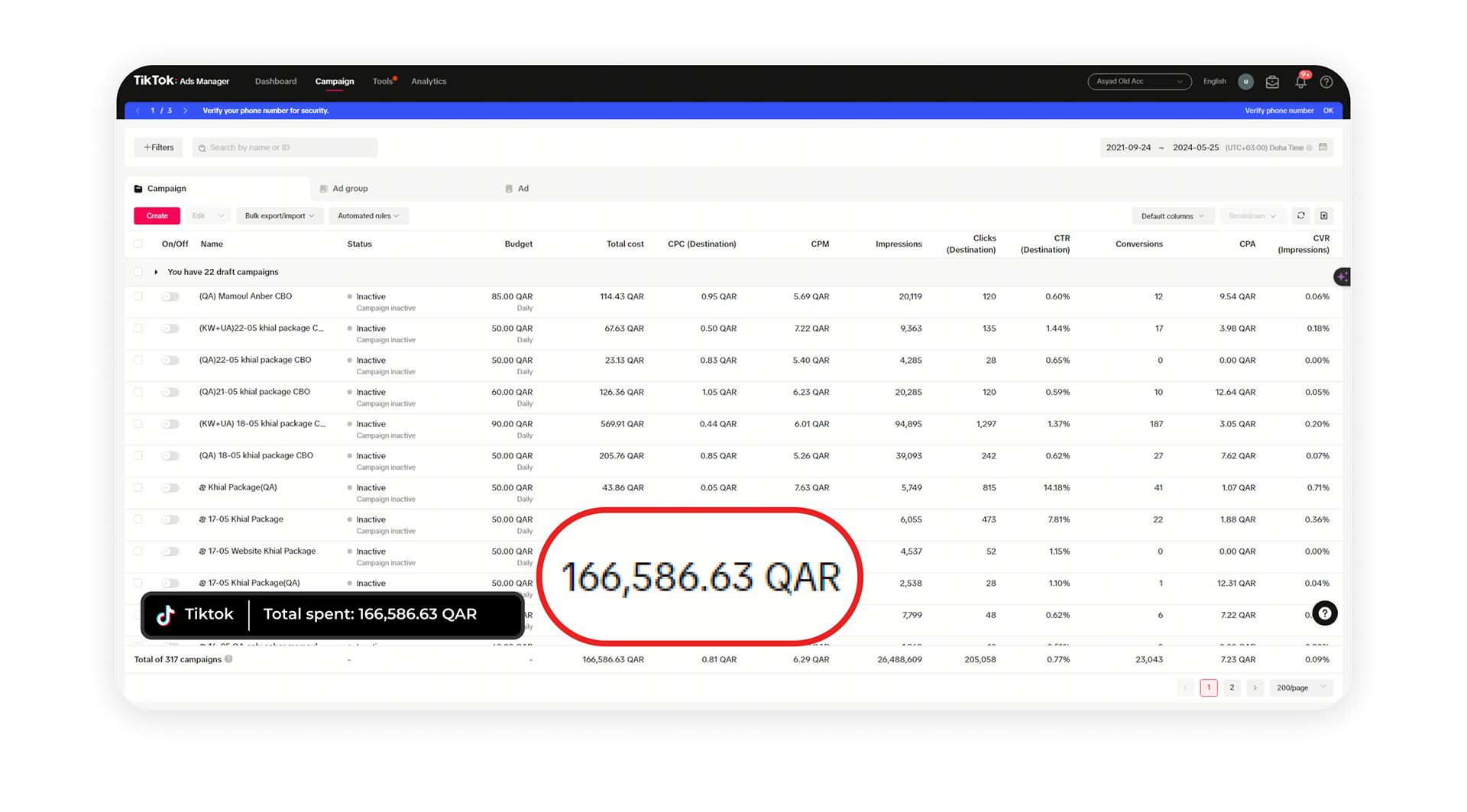
Task: Toggle on (QA)21-05 khial package CBO campaign
Action: click(x=170, y=392)
